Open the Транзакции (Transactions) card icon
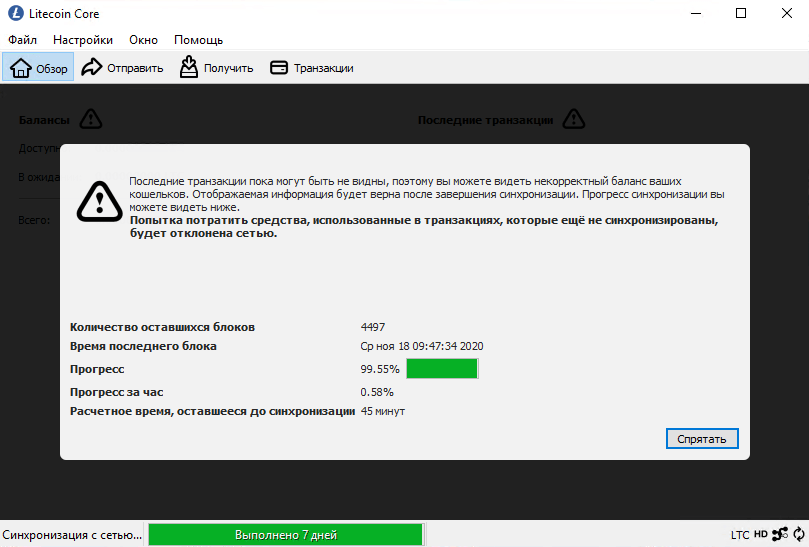Image resolution: width=809 pixels, height=547 pixels. pos(279,68)
